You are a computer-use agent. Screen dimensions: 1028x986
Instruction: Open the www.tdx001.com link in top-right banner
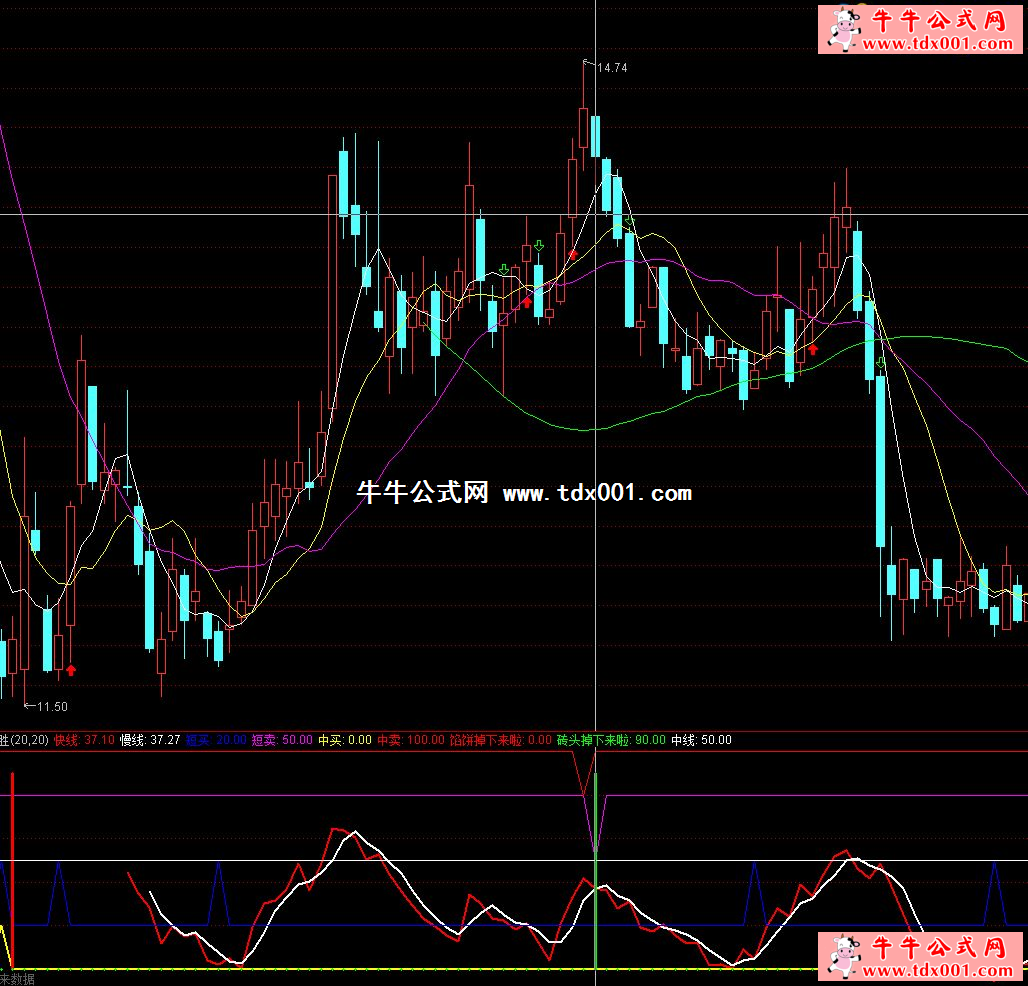coord(934,44)
